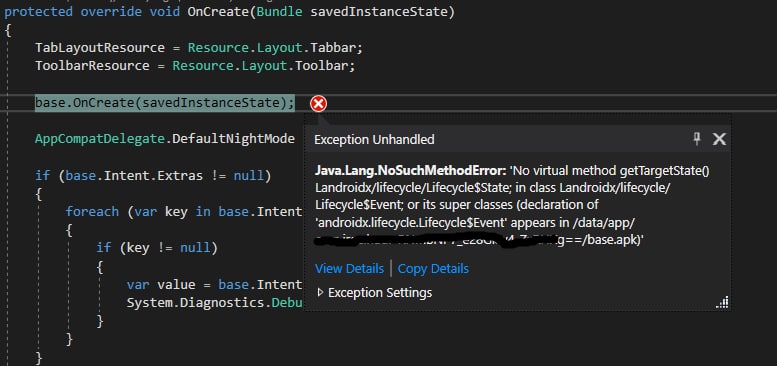Screen dimensions: 778x366
Task: Click the 'foreach (var key in base.Intent' line
Action: point(184,212)
